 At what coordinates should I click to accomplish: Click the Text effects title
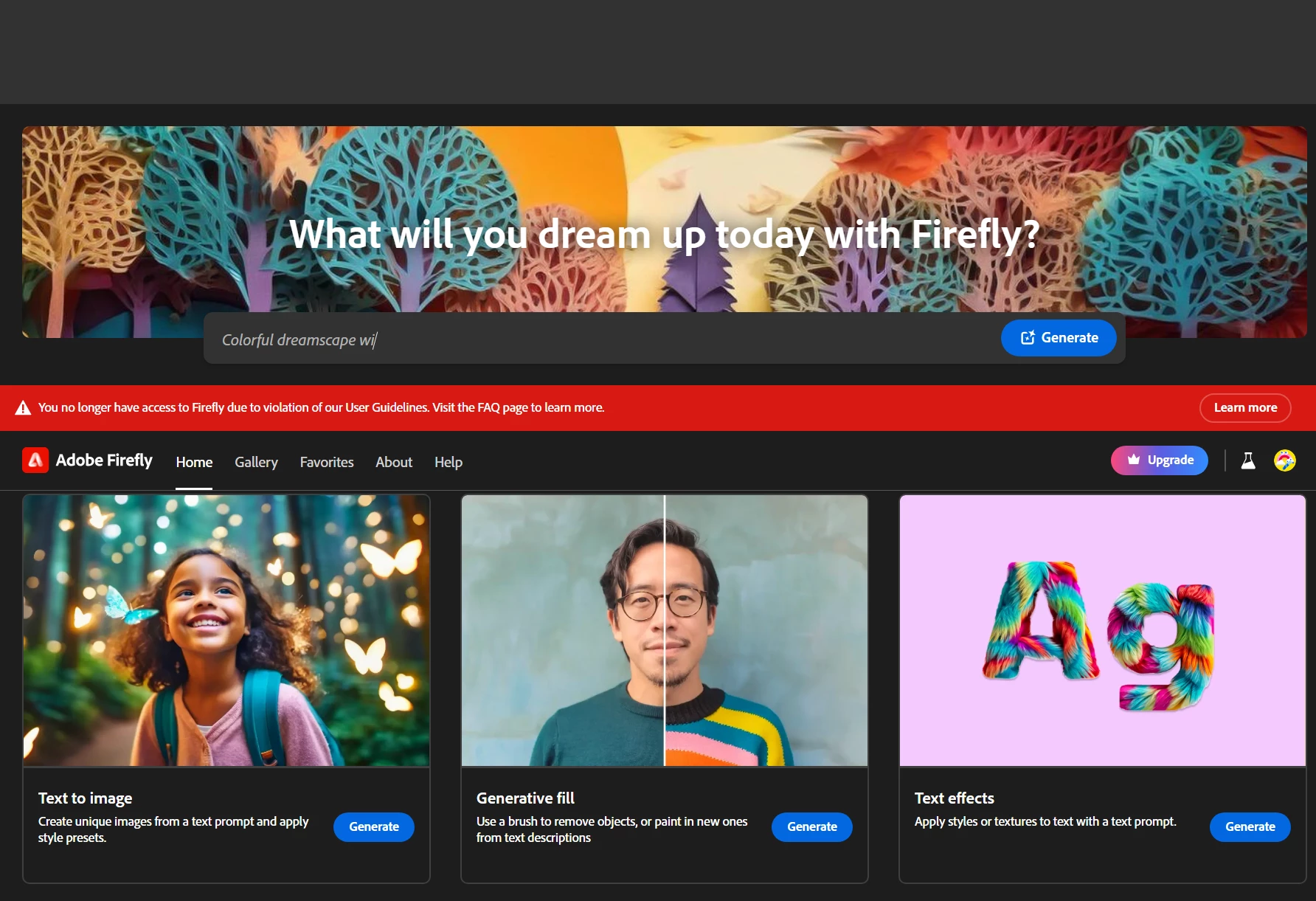[x=955, y=798]
